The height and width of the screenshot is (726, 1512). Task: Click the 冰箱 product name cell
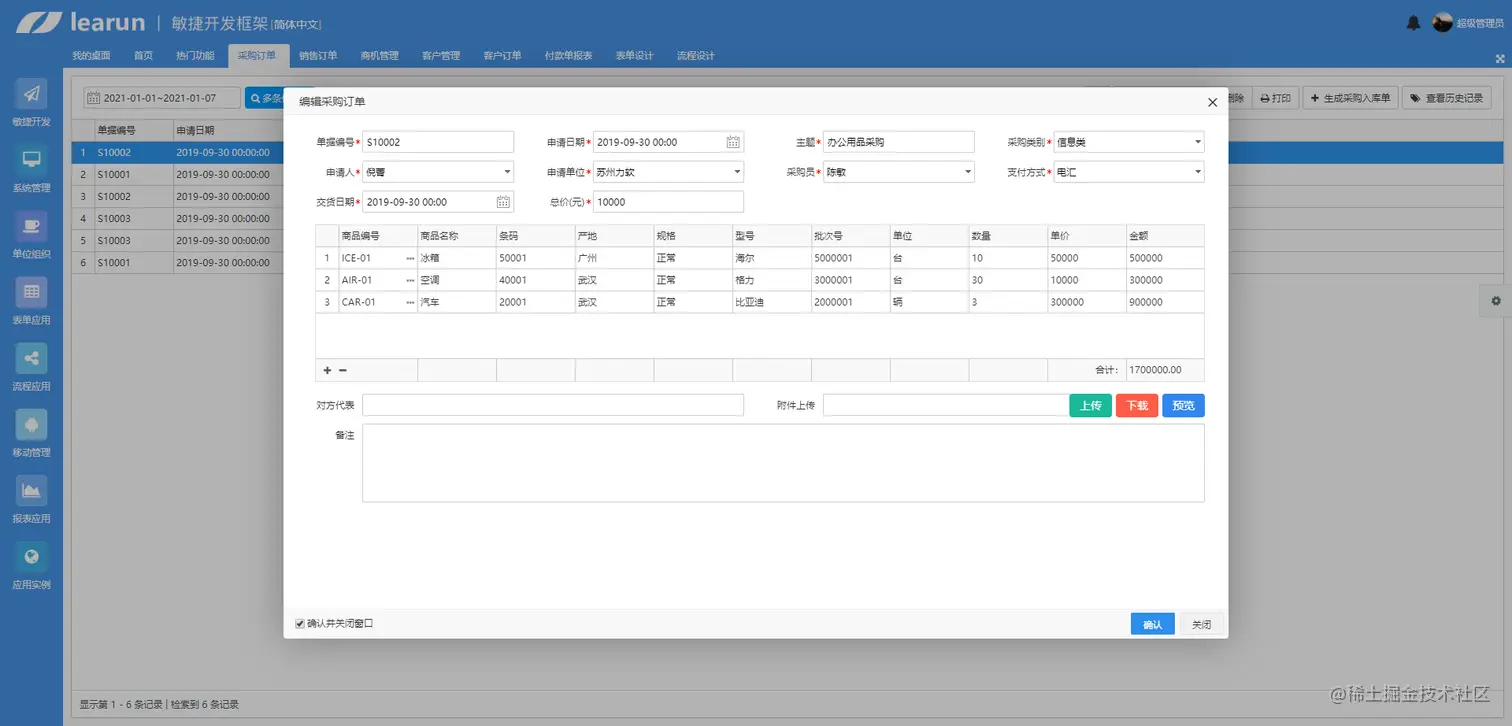456,258
